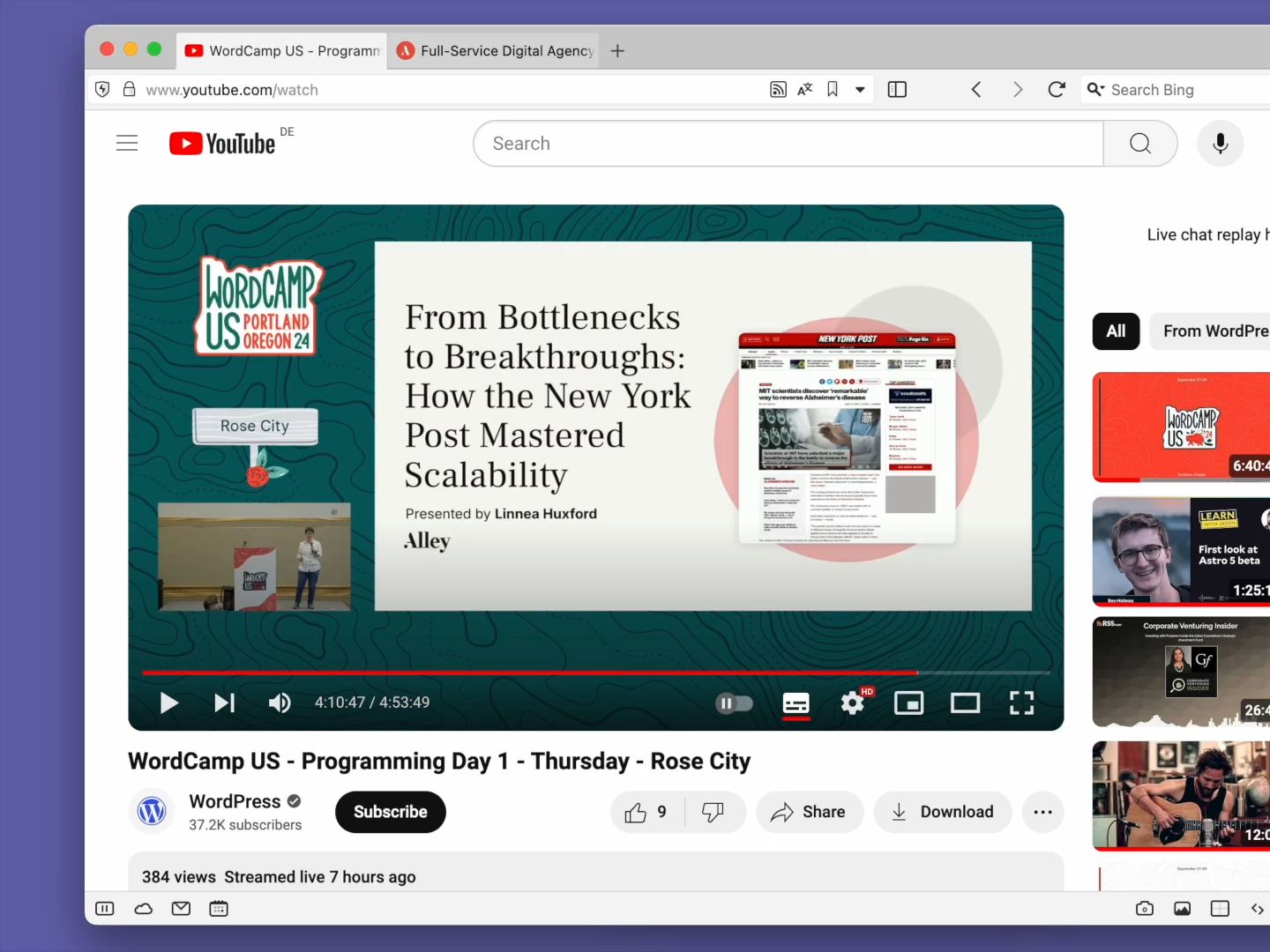Viewport: 1270px width, 952px height.
Task: Mute the video volume
Action: coord(280,703)
